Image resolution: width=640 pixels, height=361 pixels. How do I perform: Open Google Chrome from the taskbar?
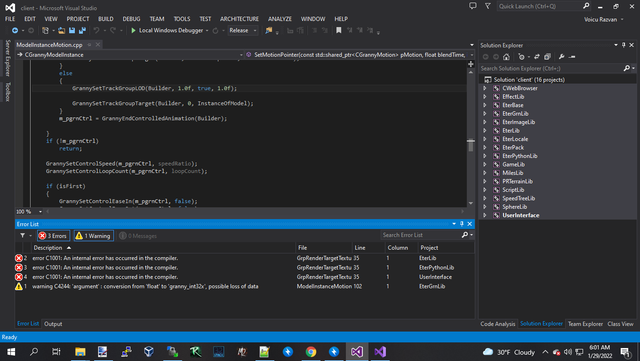pos(311,352)
